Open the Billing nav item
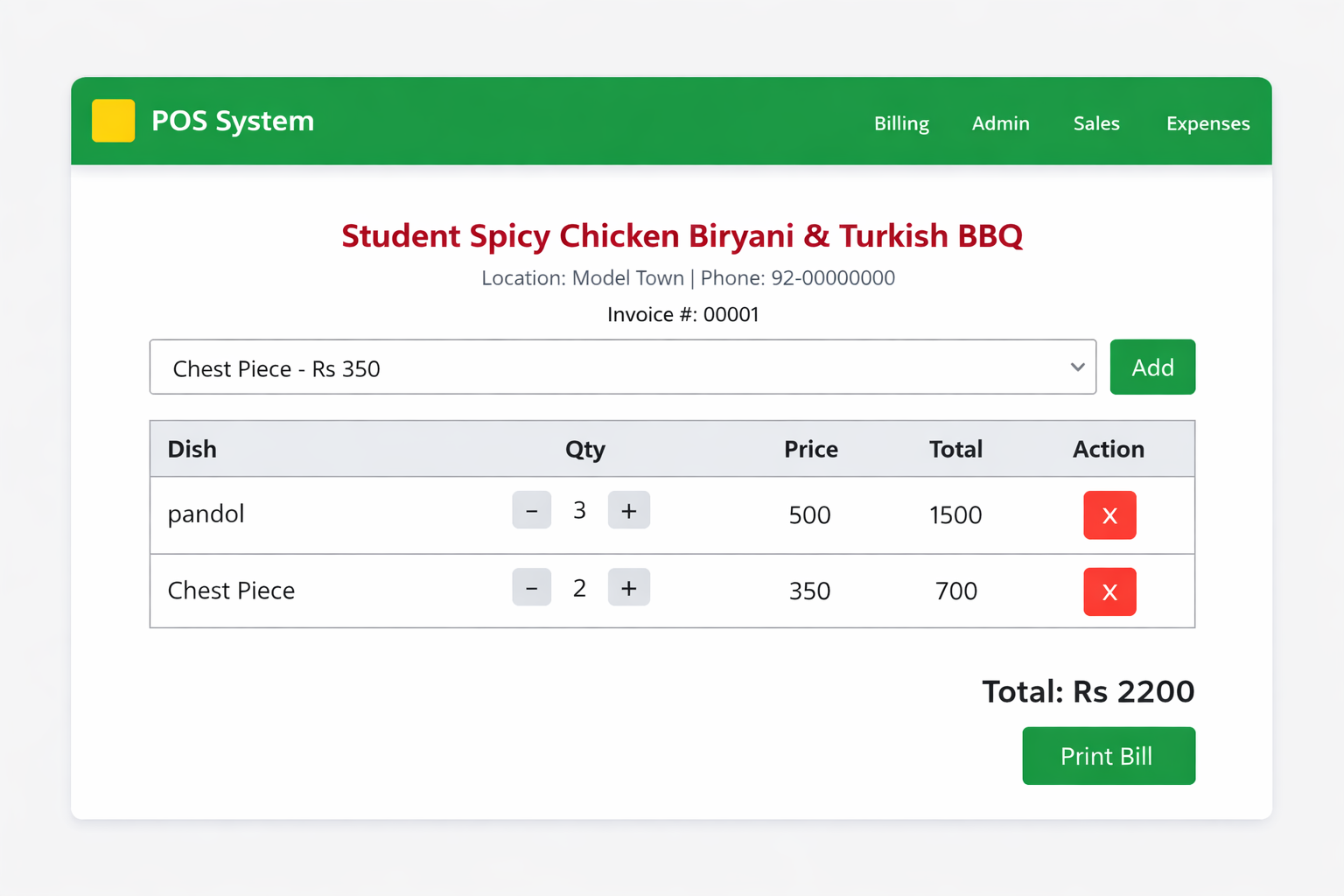Screen dimensions: 1344x896 901,123
